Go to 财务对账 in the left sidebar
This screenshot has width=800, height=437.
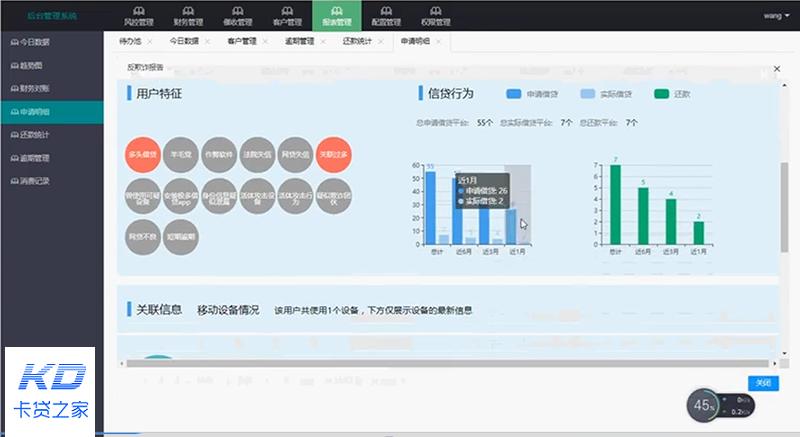(x=52, y=88)
